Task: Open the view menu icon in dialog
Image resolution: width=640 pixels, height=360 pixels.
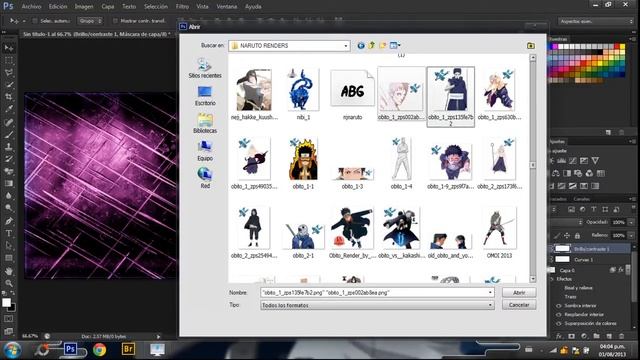Action: 395,46
